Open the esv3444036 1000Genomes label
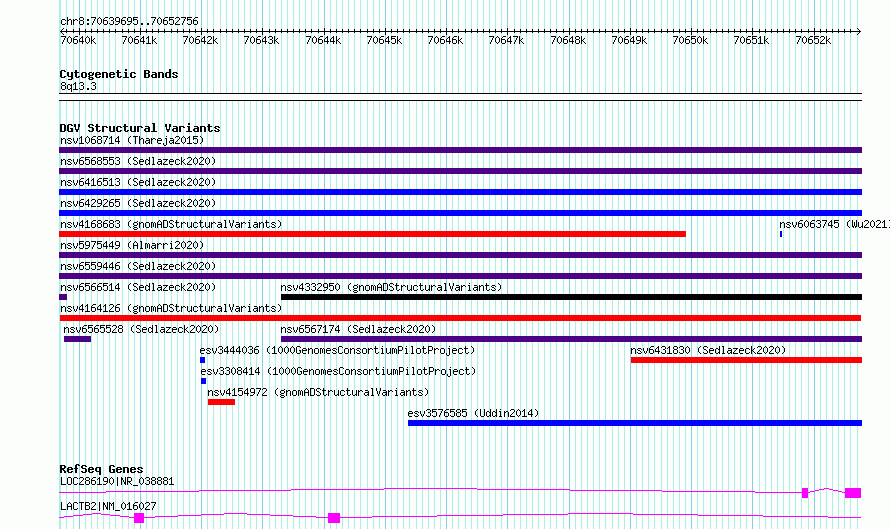 [337, 350]
